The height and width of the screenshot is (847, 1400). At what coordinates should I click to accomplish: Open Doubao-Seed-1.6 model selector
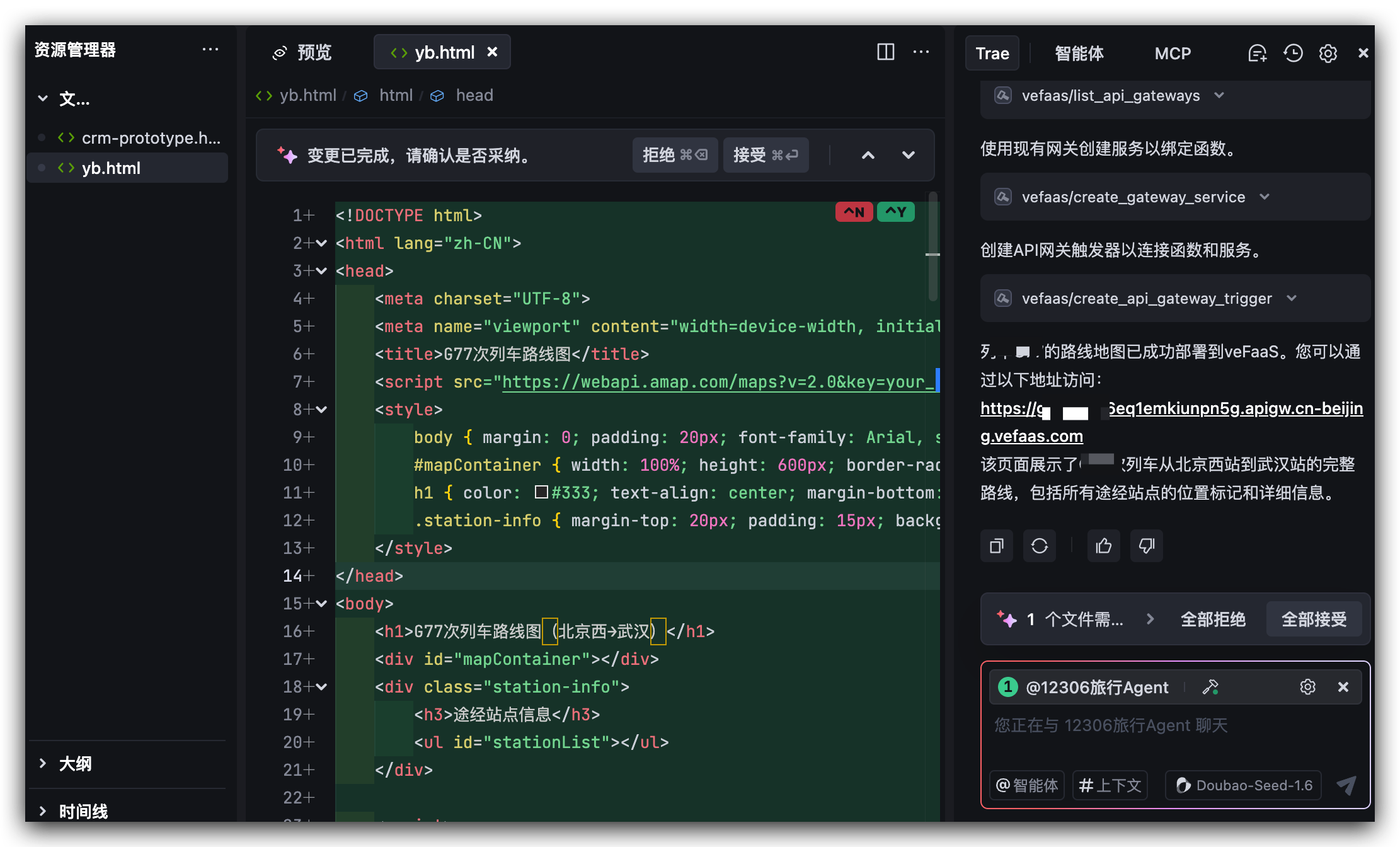(x=1244, y=785)
